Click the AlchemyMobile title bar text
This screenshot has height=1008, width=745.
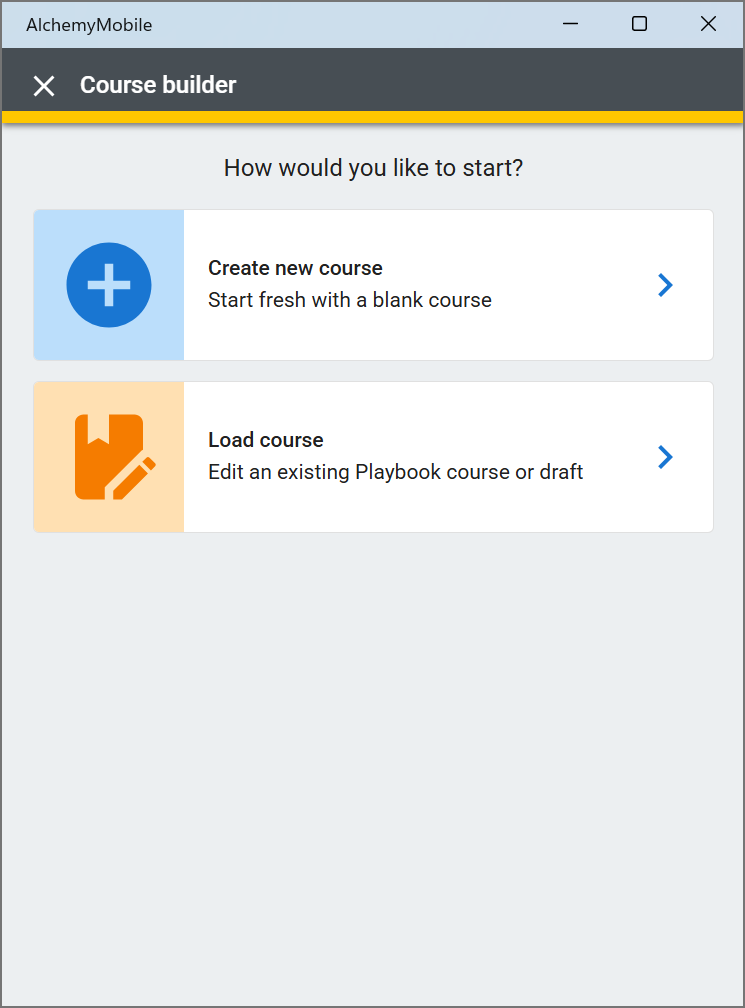[89, 25]
